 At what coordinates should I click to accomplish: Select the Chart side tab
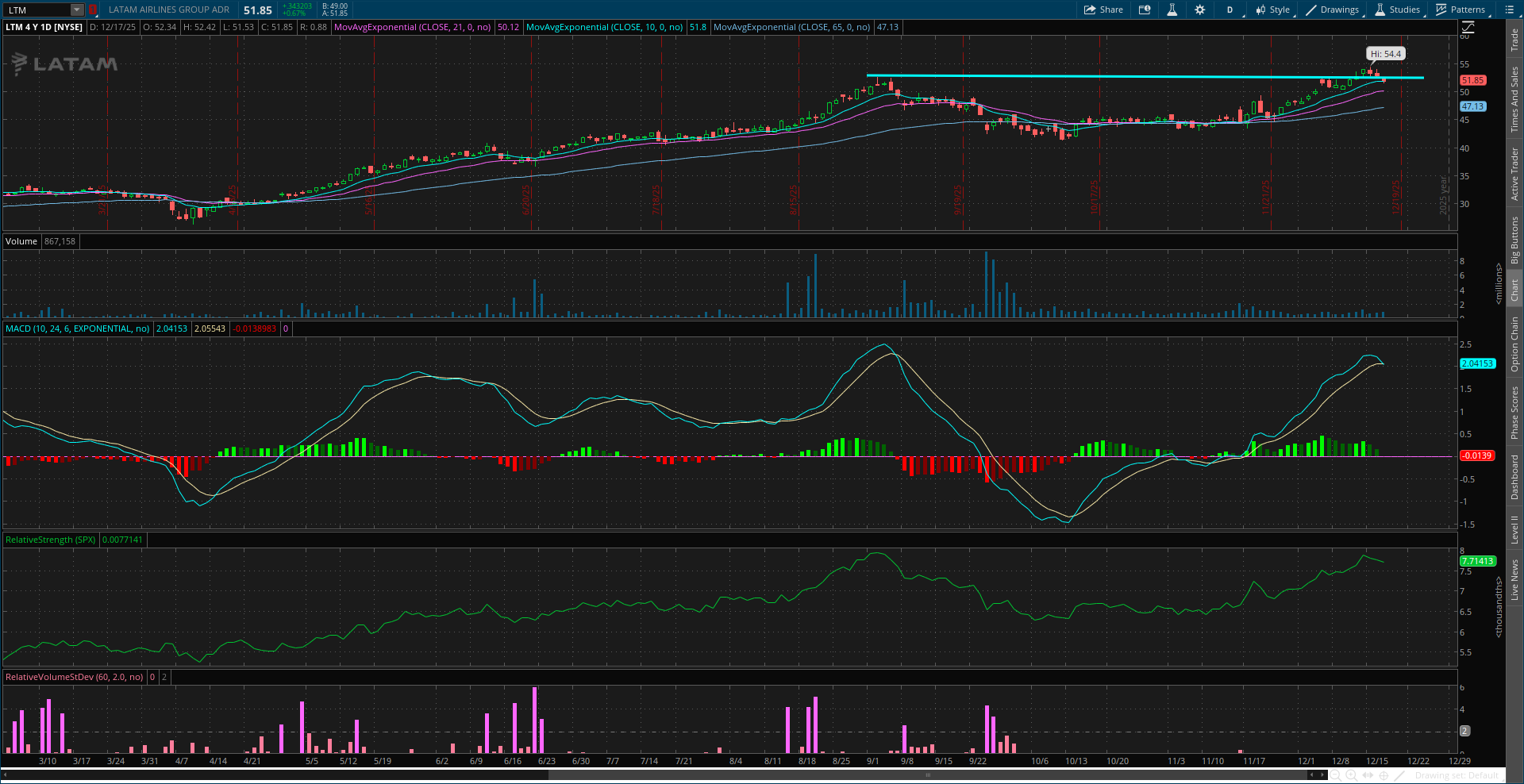click(1514, 290)
